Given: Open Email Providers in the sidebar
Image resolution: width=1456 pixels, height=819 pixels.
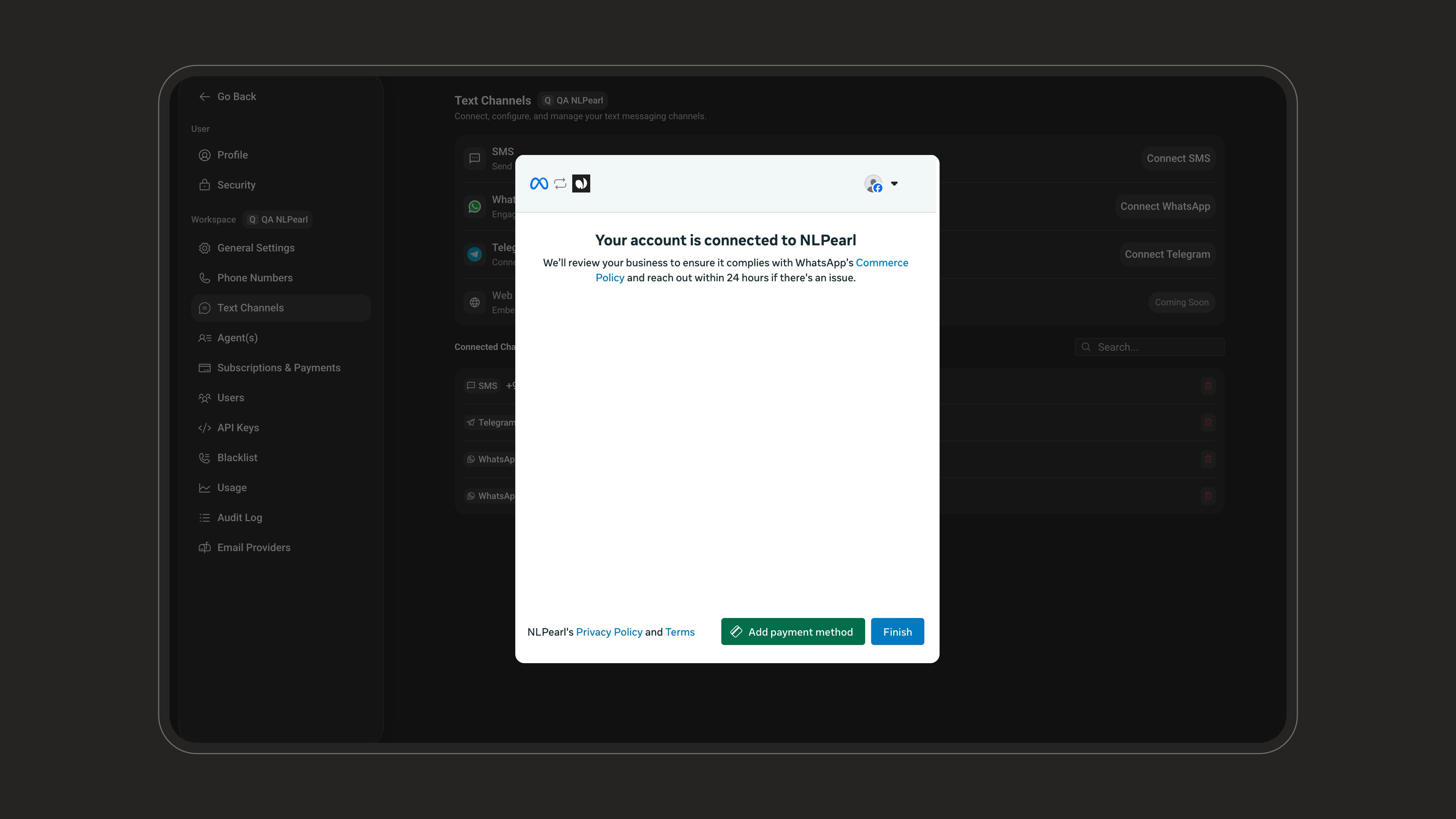Looking at the screenshot, I should tap(280, 547).
